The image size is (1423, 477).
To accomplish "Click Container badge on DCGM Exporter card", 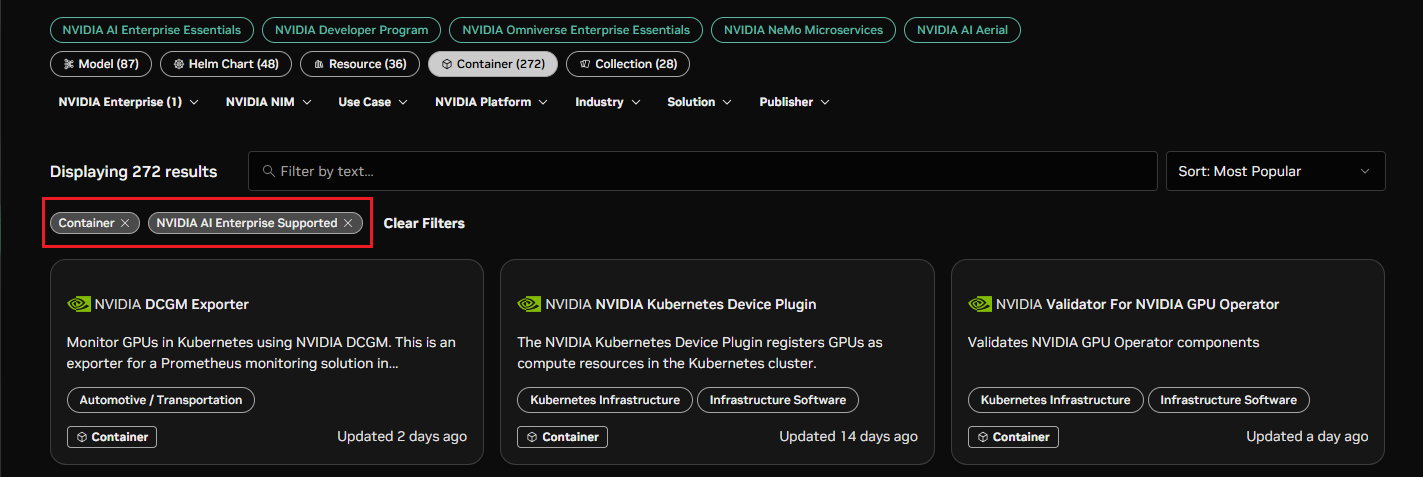I will 112,437.
